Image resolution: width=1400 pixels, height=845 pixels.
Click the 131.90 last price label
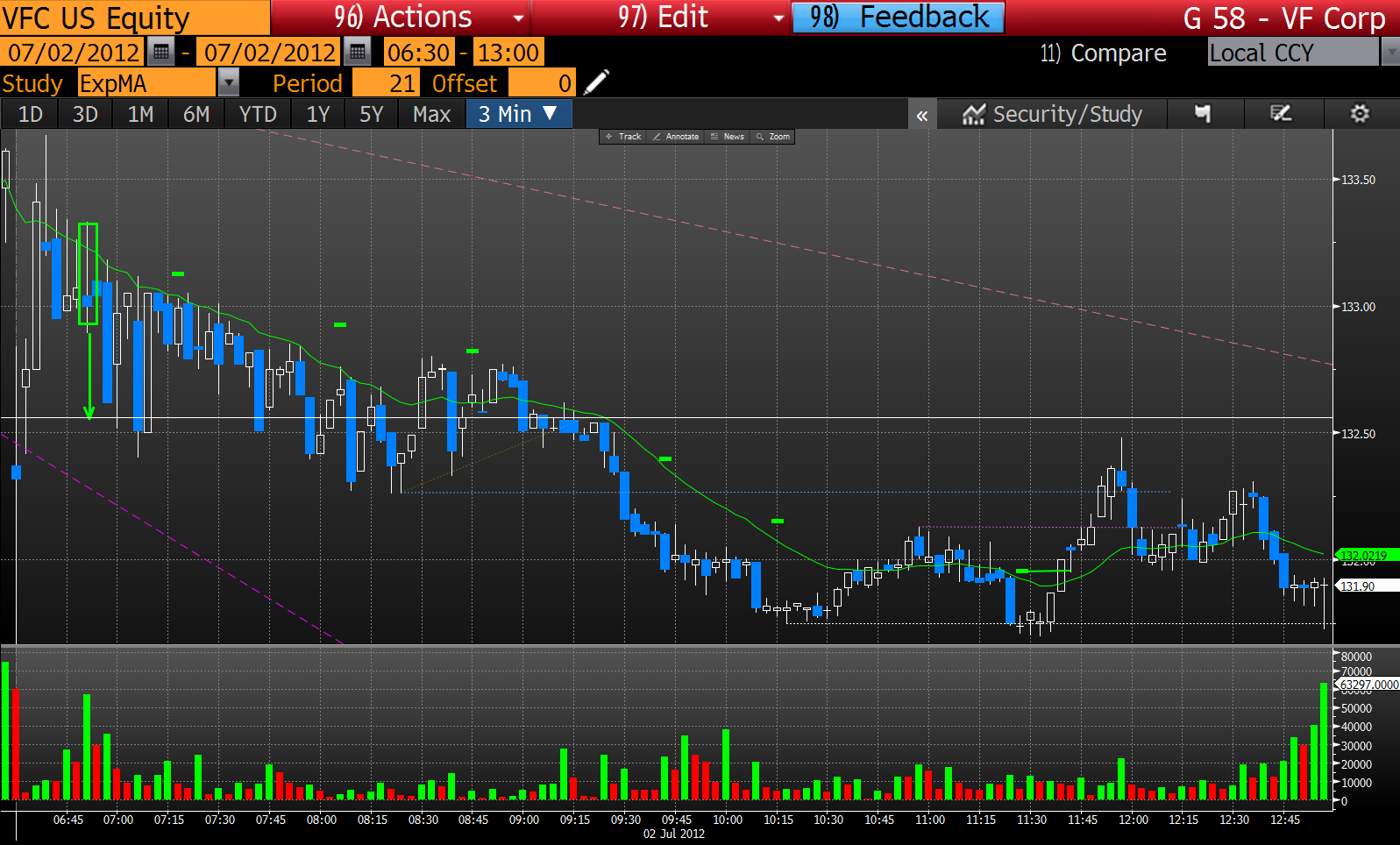tap(1367, 586)
